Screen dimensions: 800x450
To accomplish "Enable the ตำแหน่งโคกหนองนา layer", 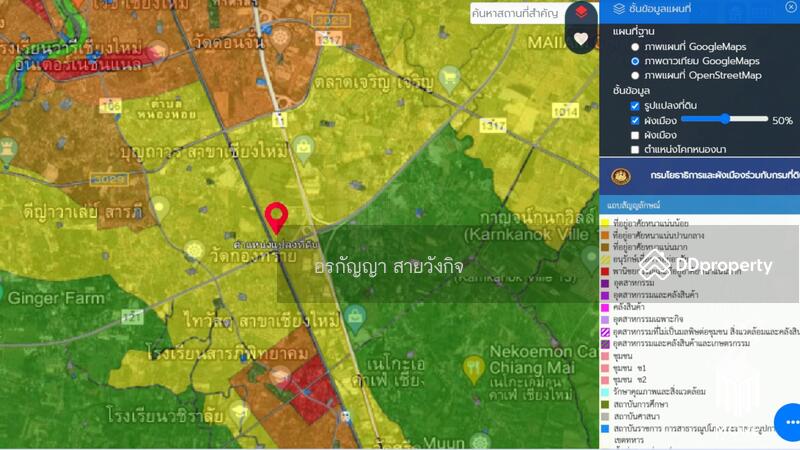I will [635, 149].
